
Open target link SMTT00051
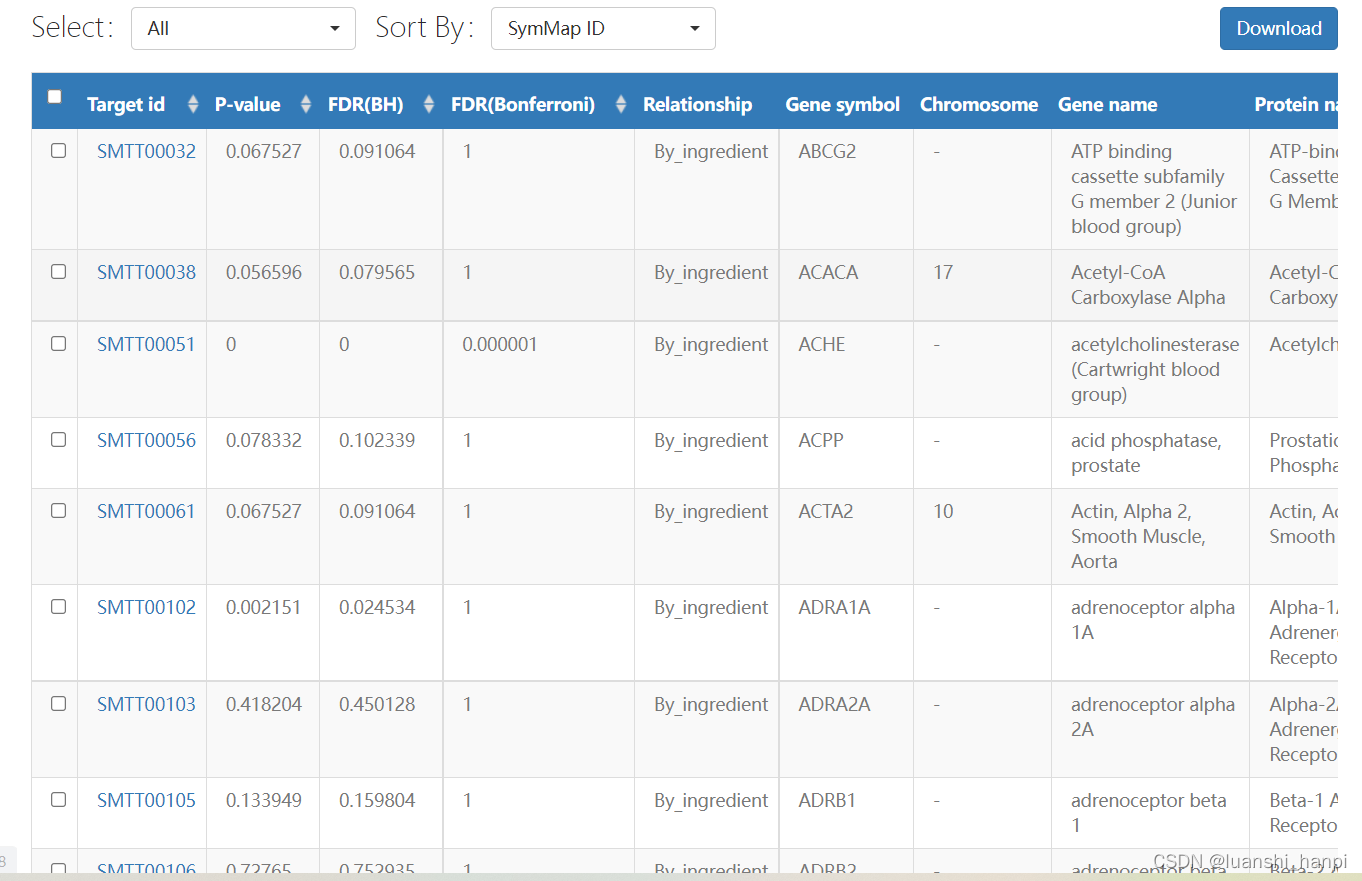146,344
